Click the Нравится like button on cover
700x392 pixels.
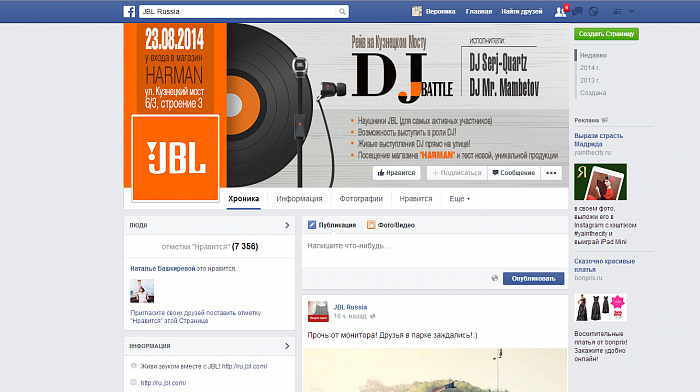coord(396,173)
